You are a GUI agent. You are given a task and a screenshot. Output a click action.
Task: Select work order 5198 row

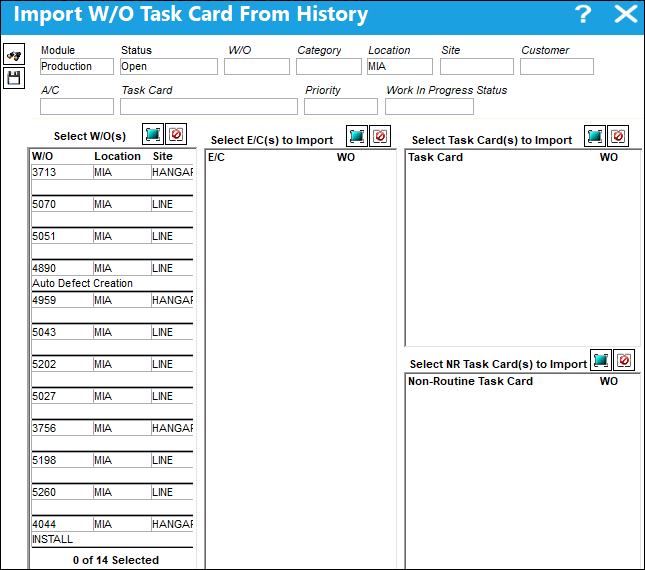[112, 461]
